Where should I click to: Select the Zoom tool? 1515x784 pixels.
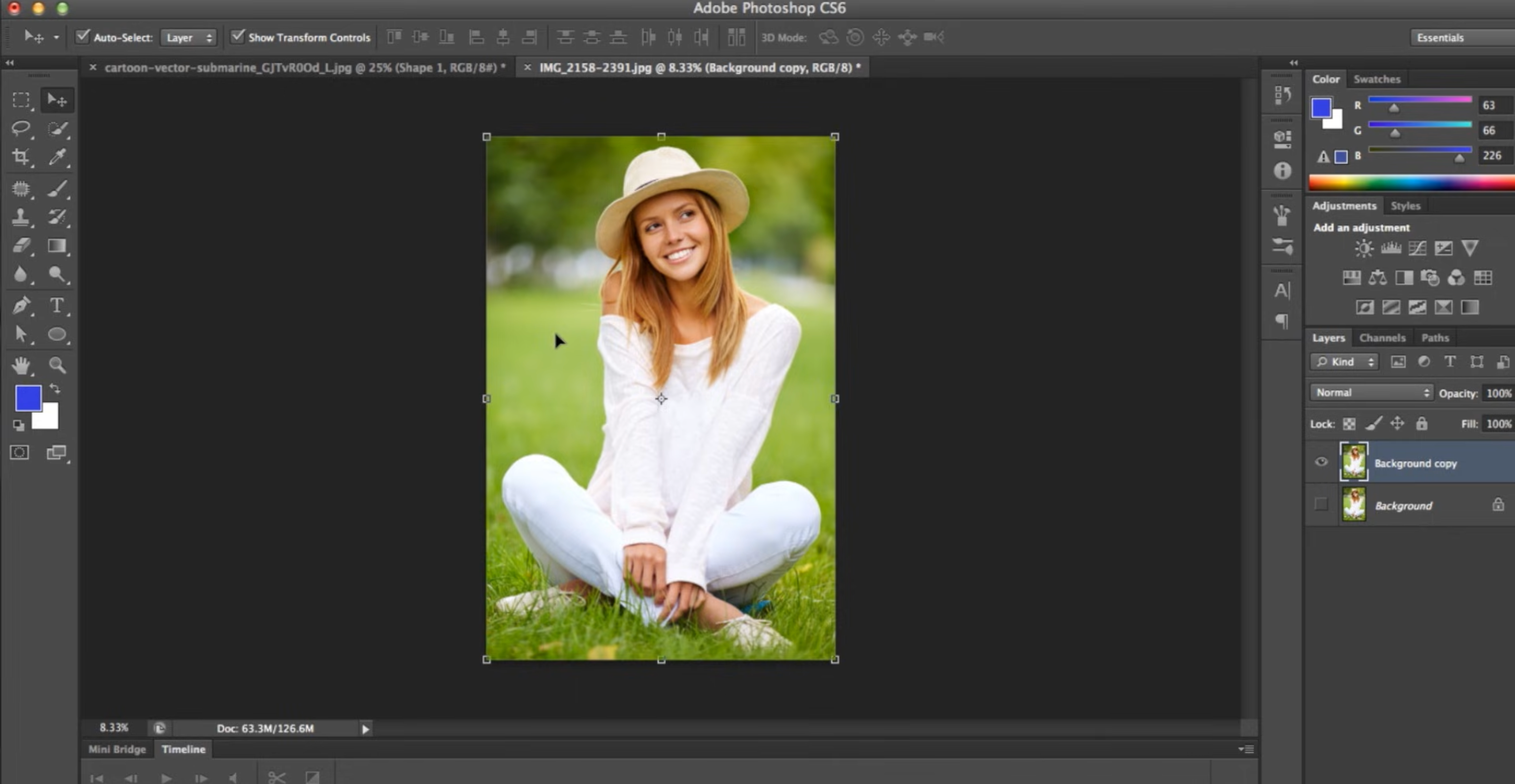[x=57, y=366]
